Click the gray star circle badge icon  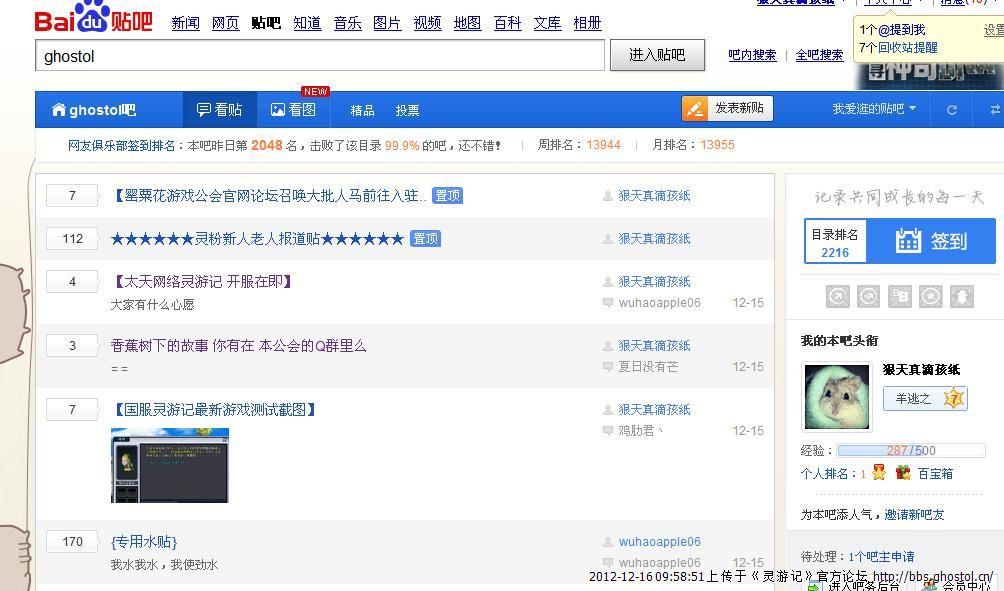coord(931,296)
